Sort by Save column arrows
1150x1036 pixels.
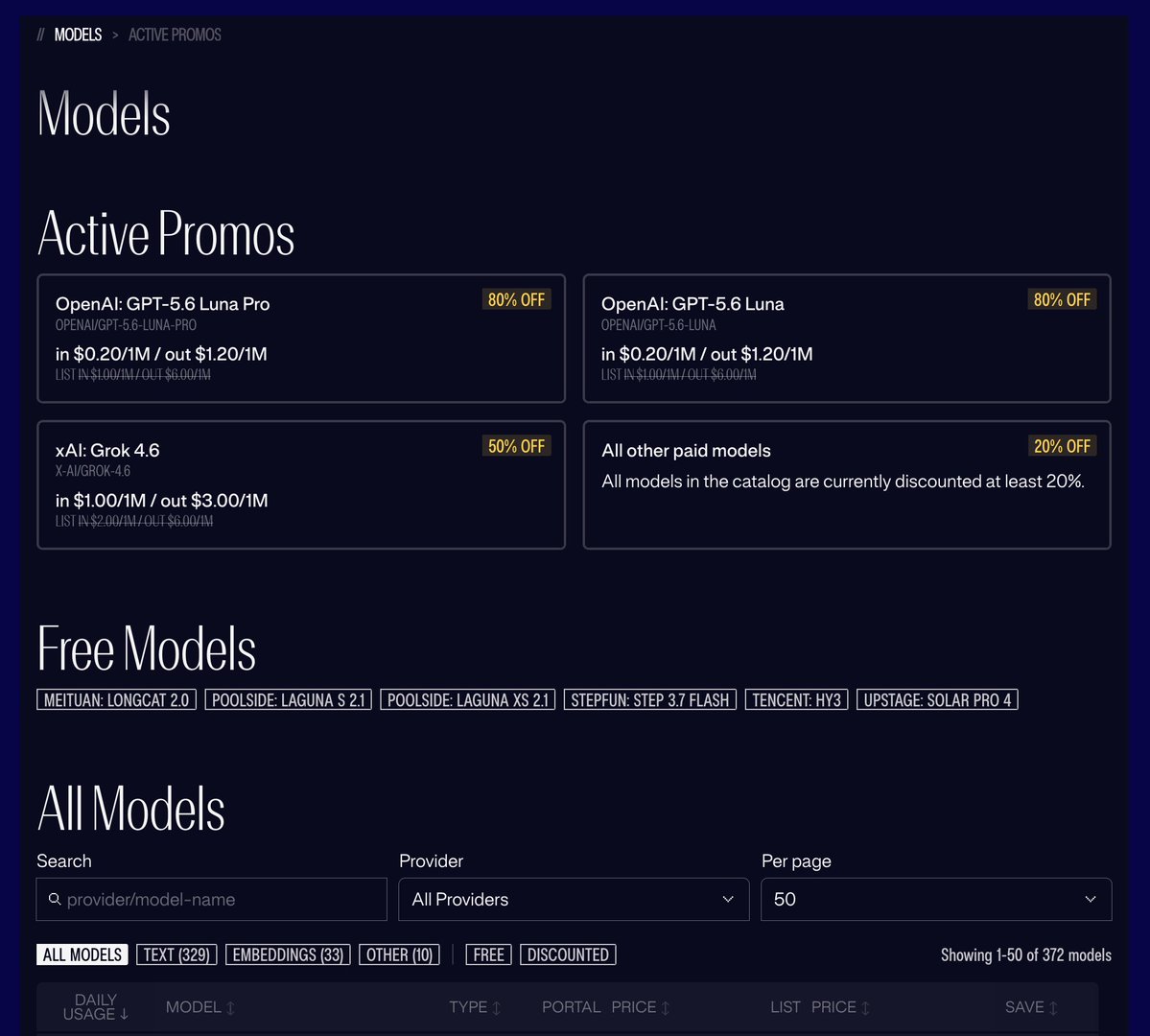point(1053,1007)
